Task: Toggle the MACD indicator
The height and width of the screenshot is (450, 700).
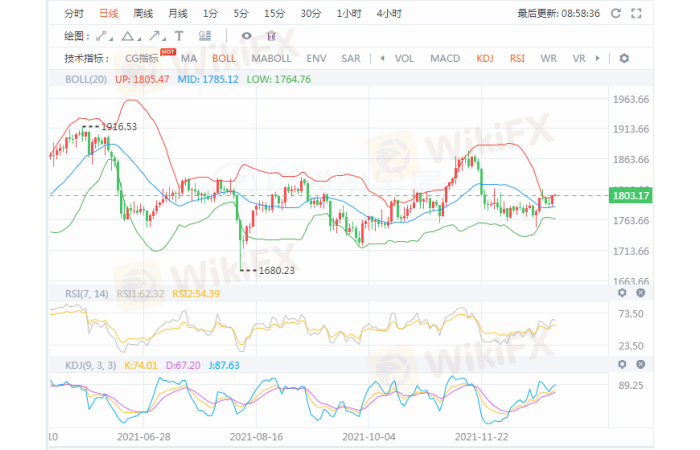Action: (445, 58)
